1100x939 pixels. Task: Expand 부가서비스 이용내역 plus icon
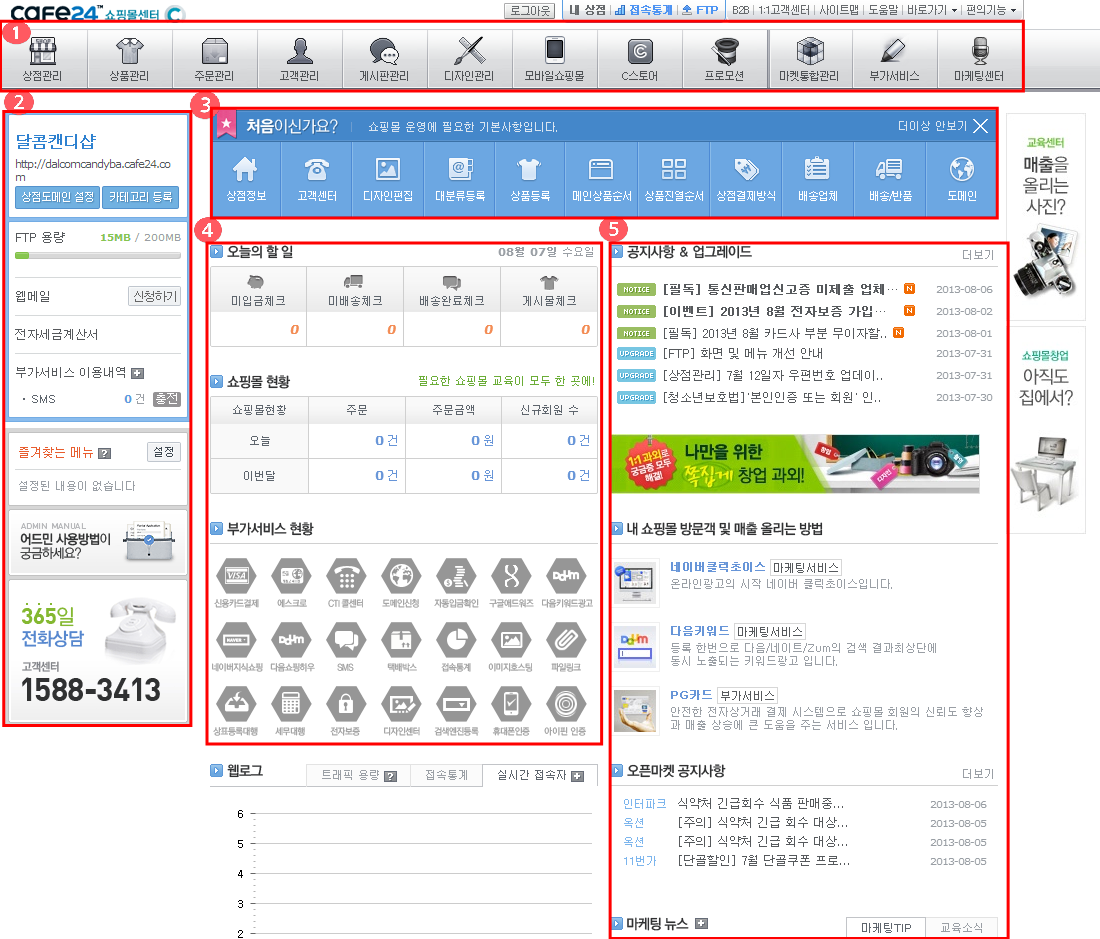tap(138, 373)
